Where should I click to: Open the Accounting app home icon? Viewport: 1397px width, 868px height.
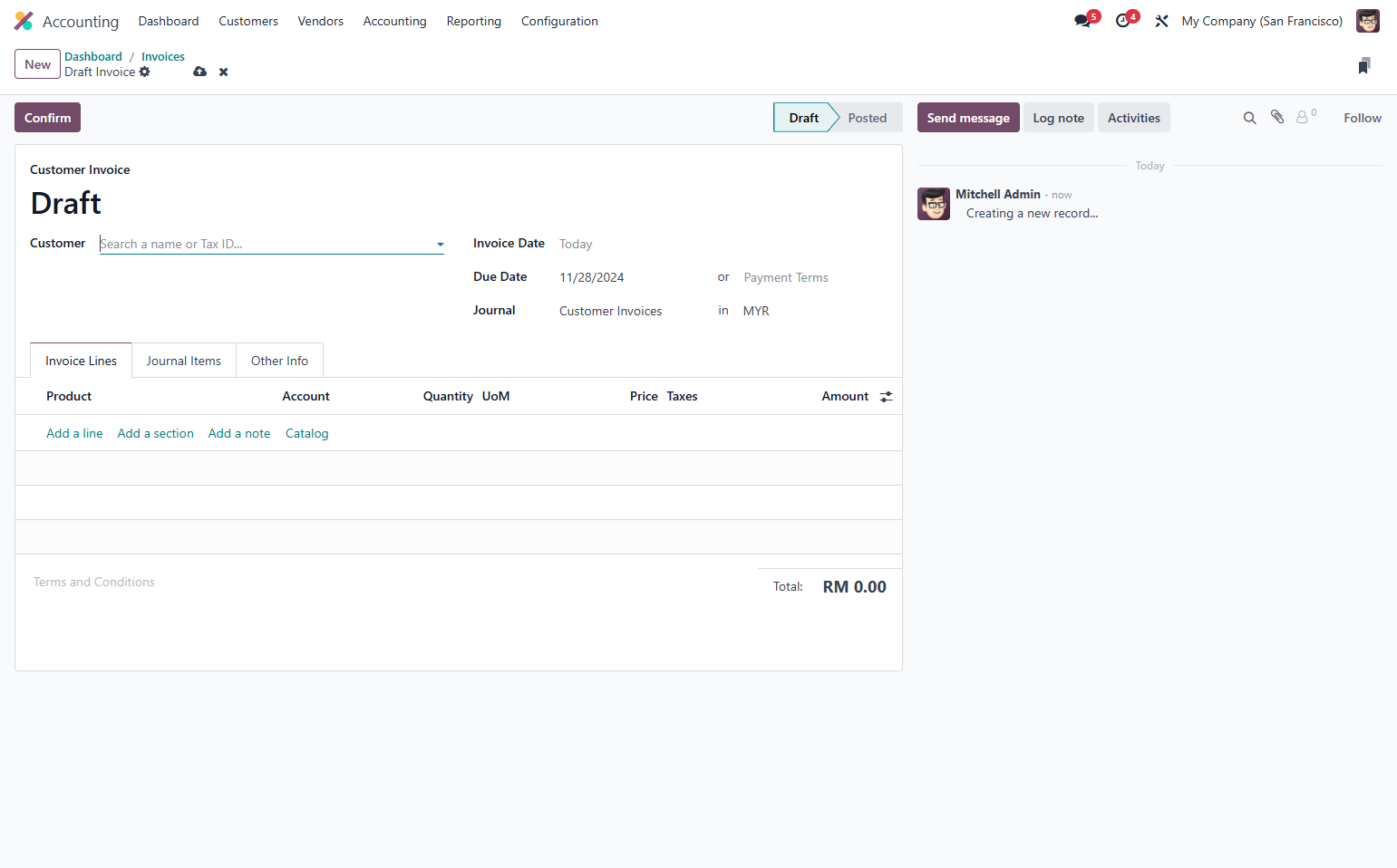[24, 21]
